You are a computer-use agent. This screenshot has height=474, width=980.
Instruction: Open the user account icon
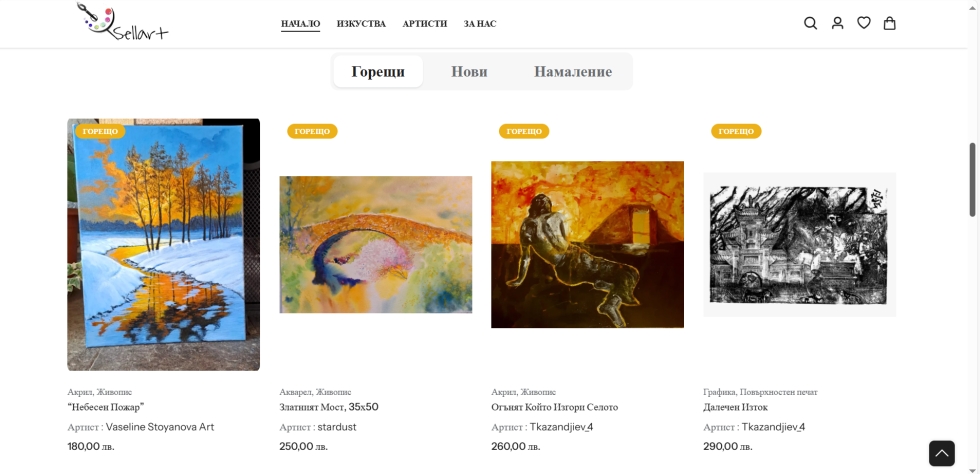click(x=838, y=23)
